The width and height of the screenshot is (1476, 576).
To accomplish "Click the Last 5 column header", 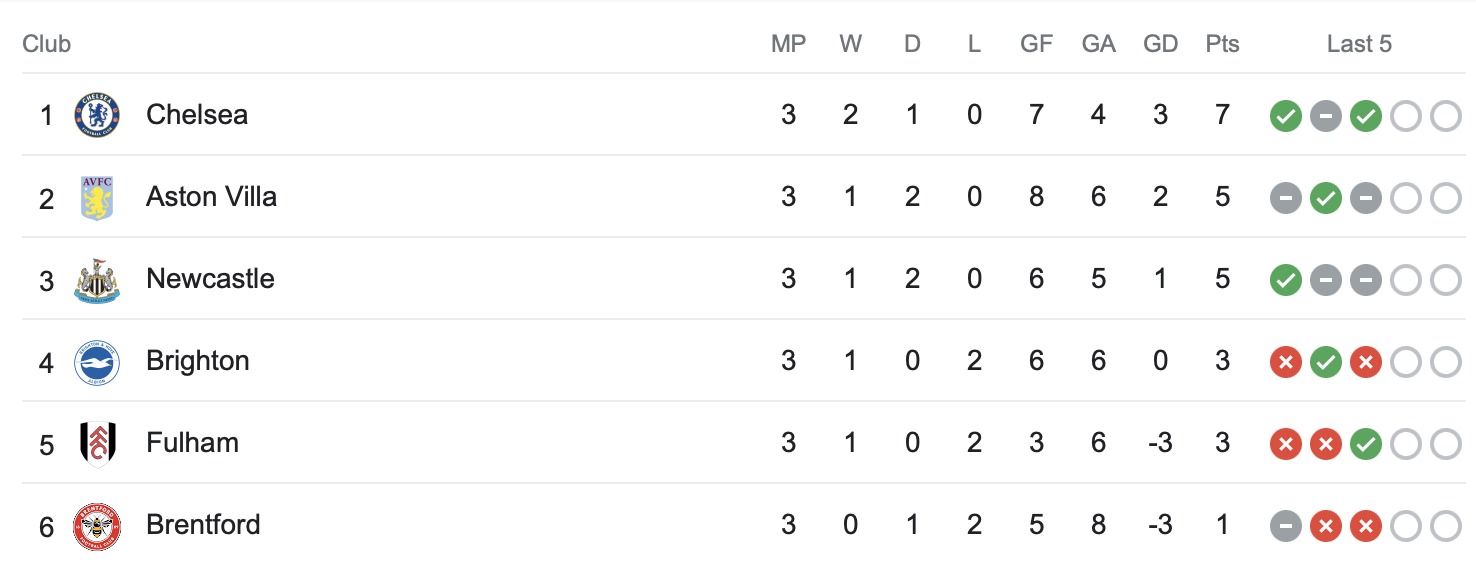I will point(1359,44).
